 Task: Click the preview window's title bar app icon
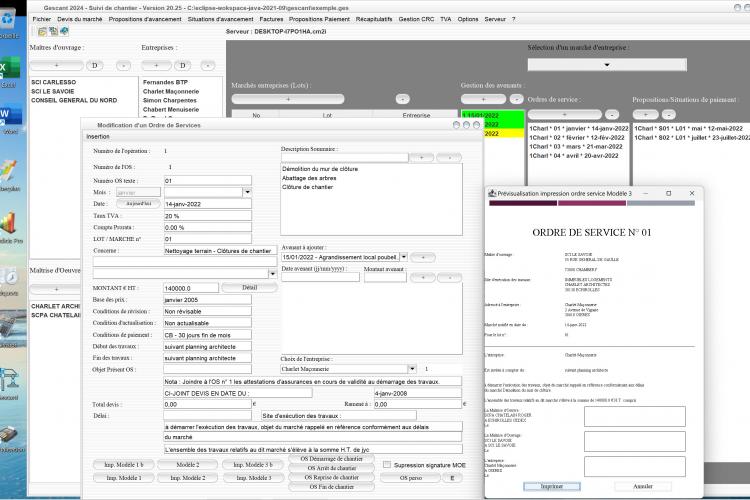(492, 193)
